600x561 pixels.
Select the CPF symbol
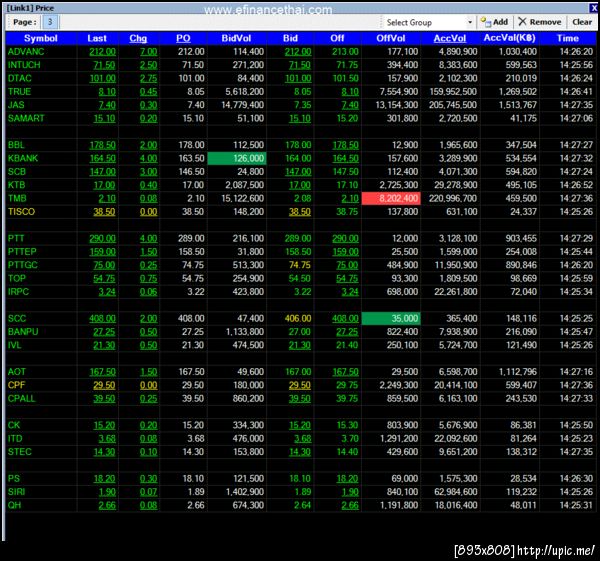[16, 385]
